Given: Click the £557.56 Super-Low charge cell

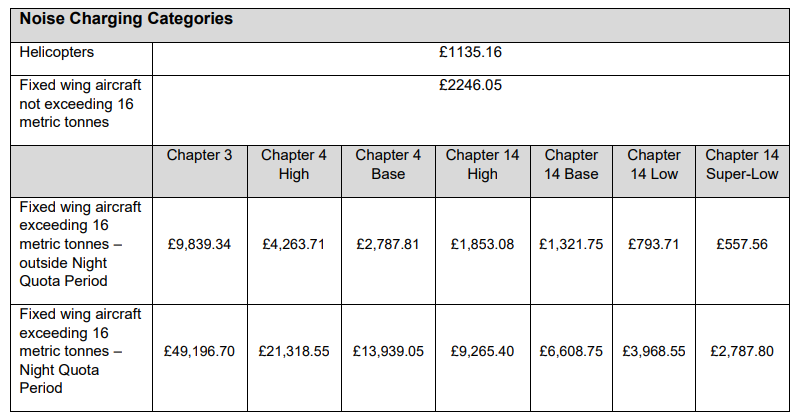Looking at the screenshot, I should (742, 245).
